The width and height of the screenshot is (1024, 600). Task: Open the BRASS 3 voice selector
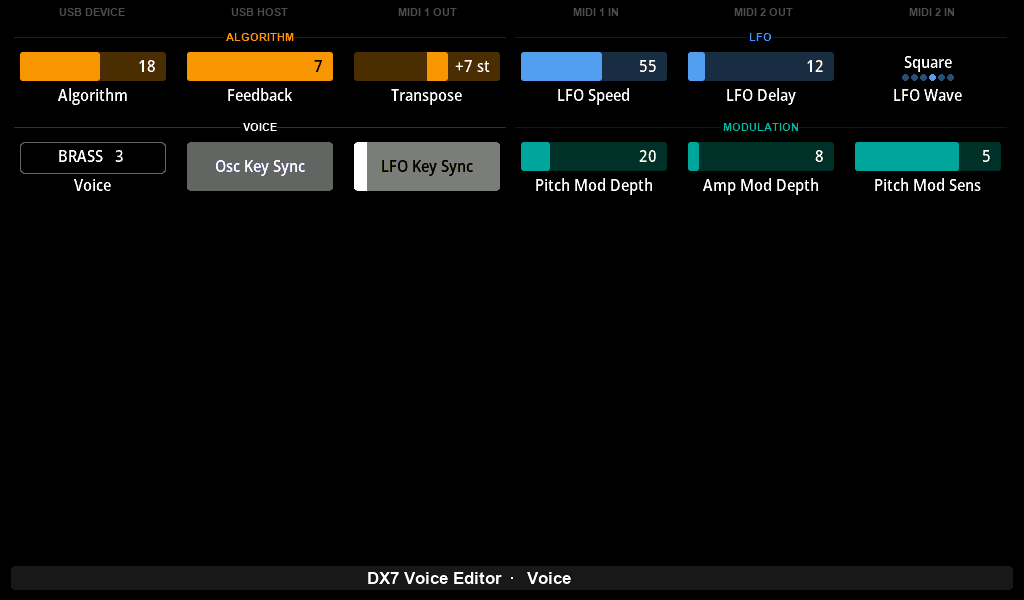pos(93,158)
